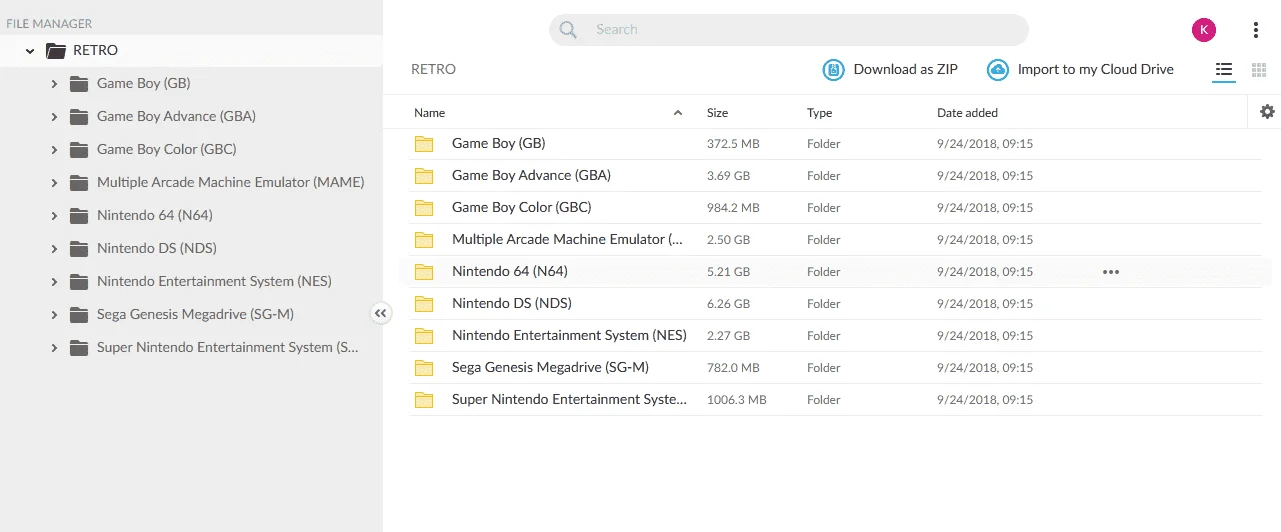Click the 1006.3 MB size cell
This screenshot has height=532, width=1281.
pyautogui.click(x=736, y=400)
